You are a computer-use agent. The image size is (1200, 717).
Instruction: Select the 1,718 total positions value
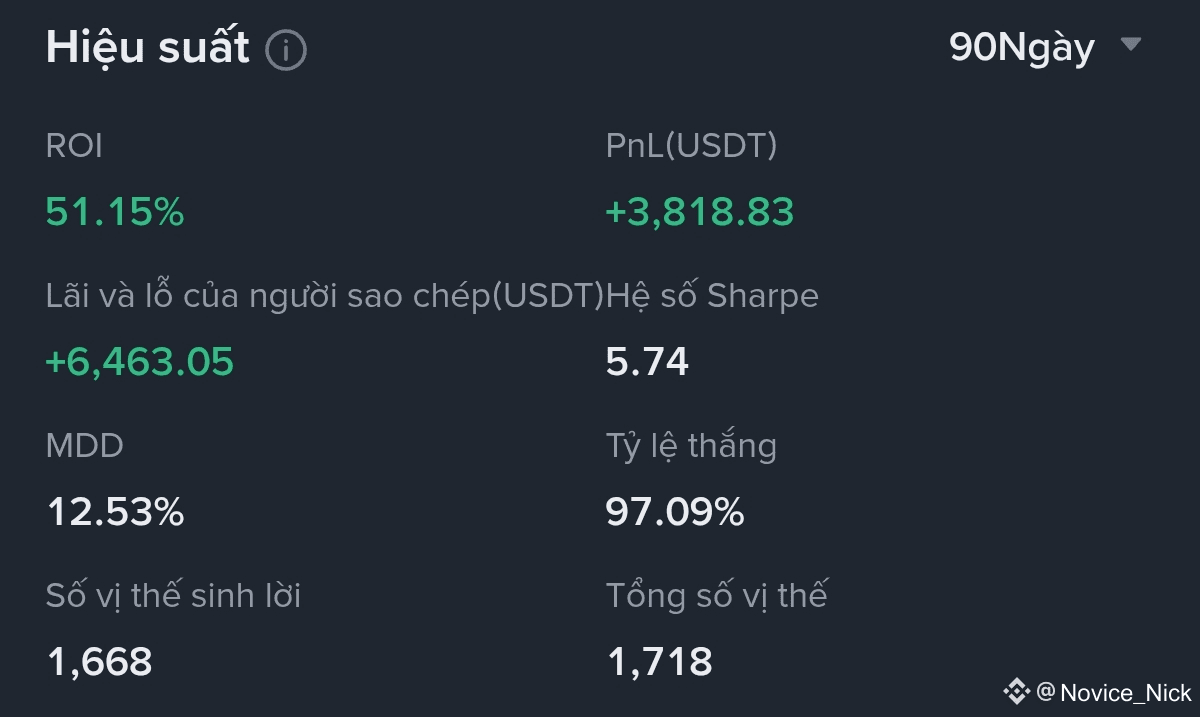[x=660, y=662]
